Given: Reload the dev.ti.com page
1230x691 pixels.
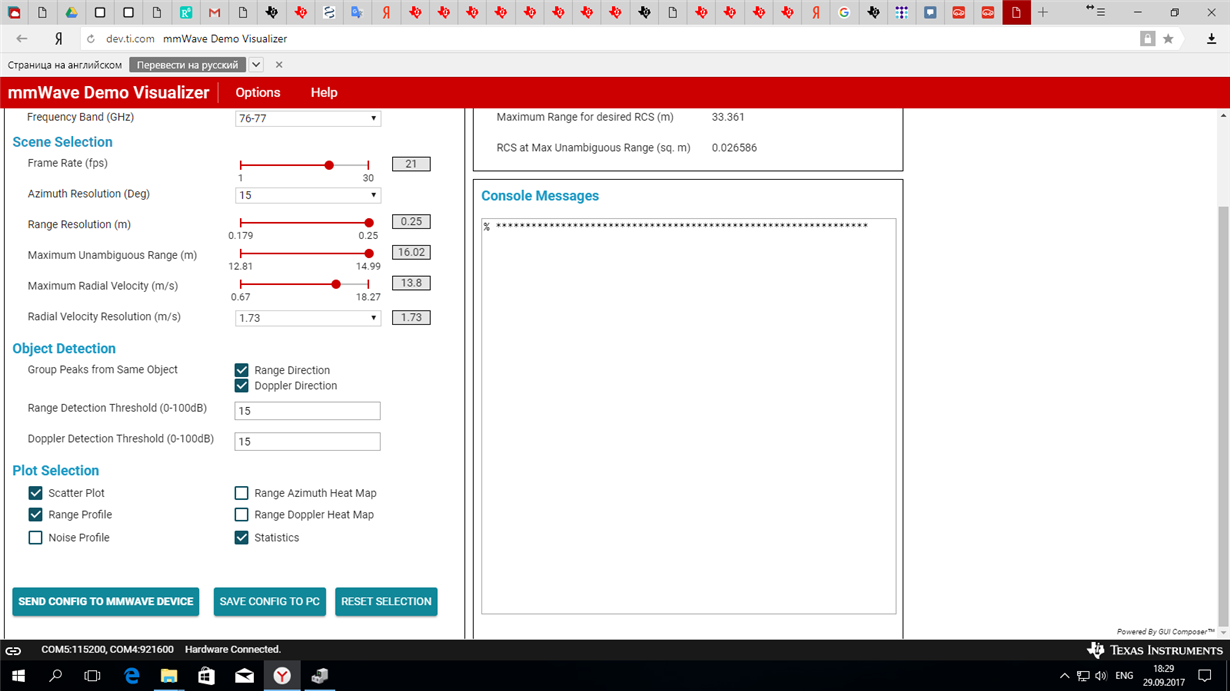Looking at the screenshot, I should coord(91,39).
